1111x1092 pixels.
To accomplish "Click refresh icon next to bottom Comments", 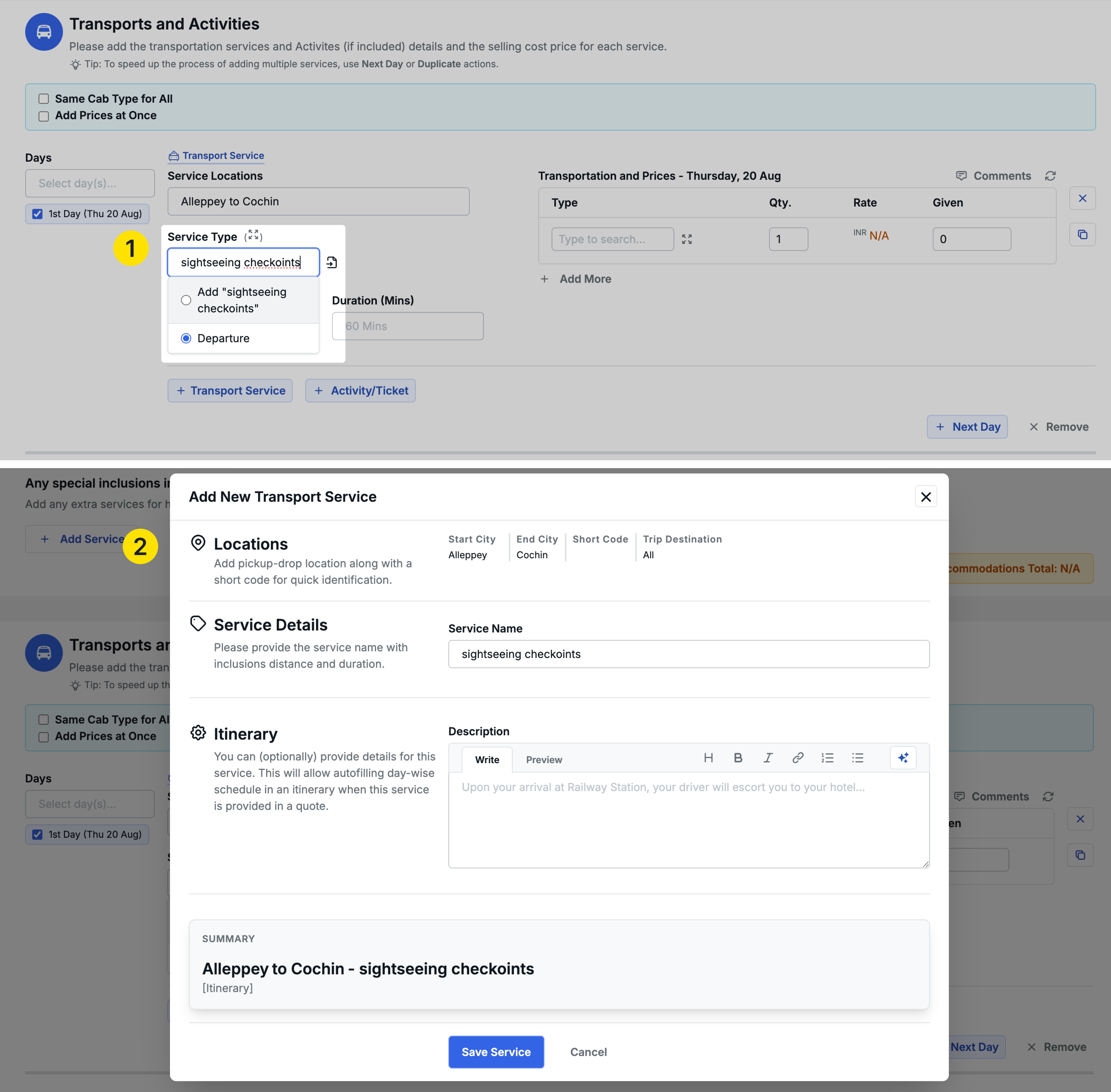I will [1048, 797].
